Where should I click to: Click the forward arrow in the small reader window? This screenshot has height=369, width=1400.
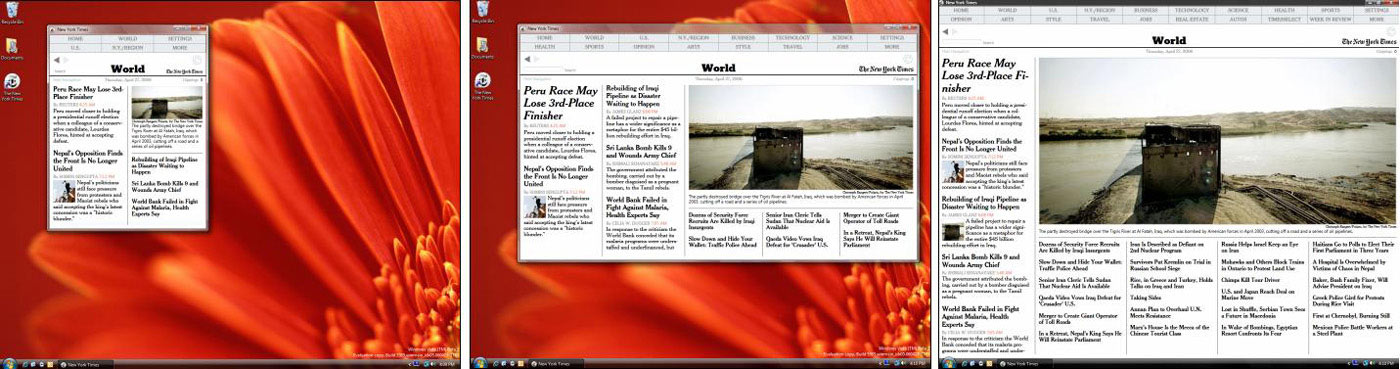tap(66, 60)
